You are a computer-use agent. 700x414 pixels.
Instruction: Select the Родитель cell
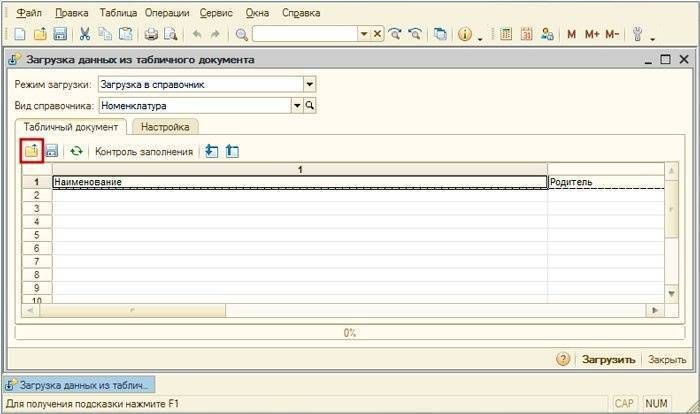[606, 182]
